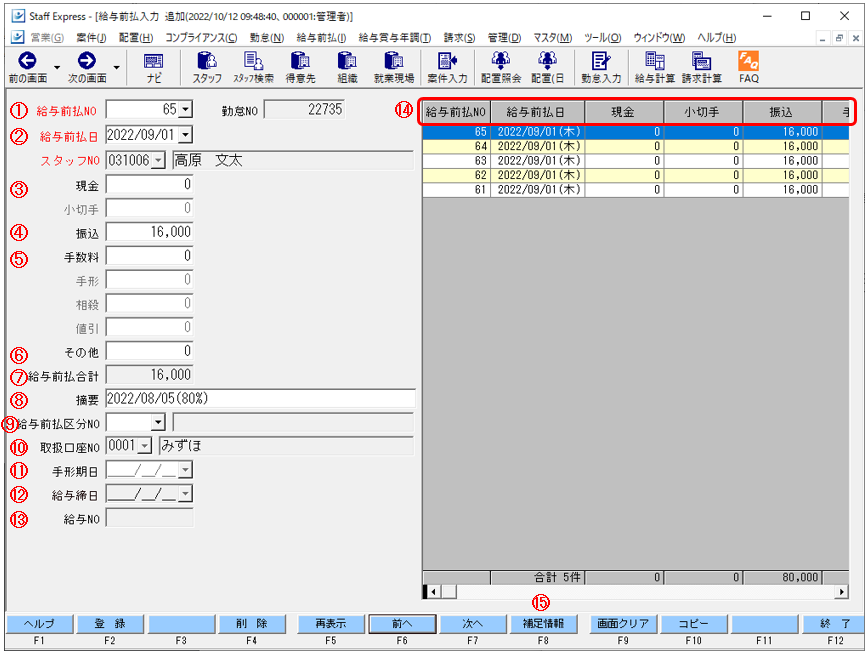Click into the 振込 amount field
The height and width of the screenshot is (654, 868).
[149, 231]
